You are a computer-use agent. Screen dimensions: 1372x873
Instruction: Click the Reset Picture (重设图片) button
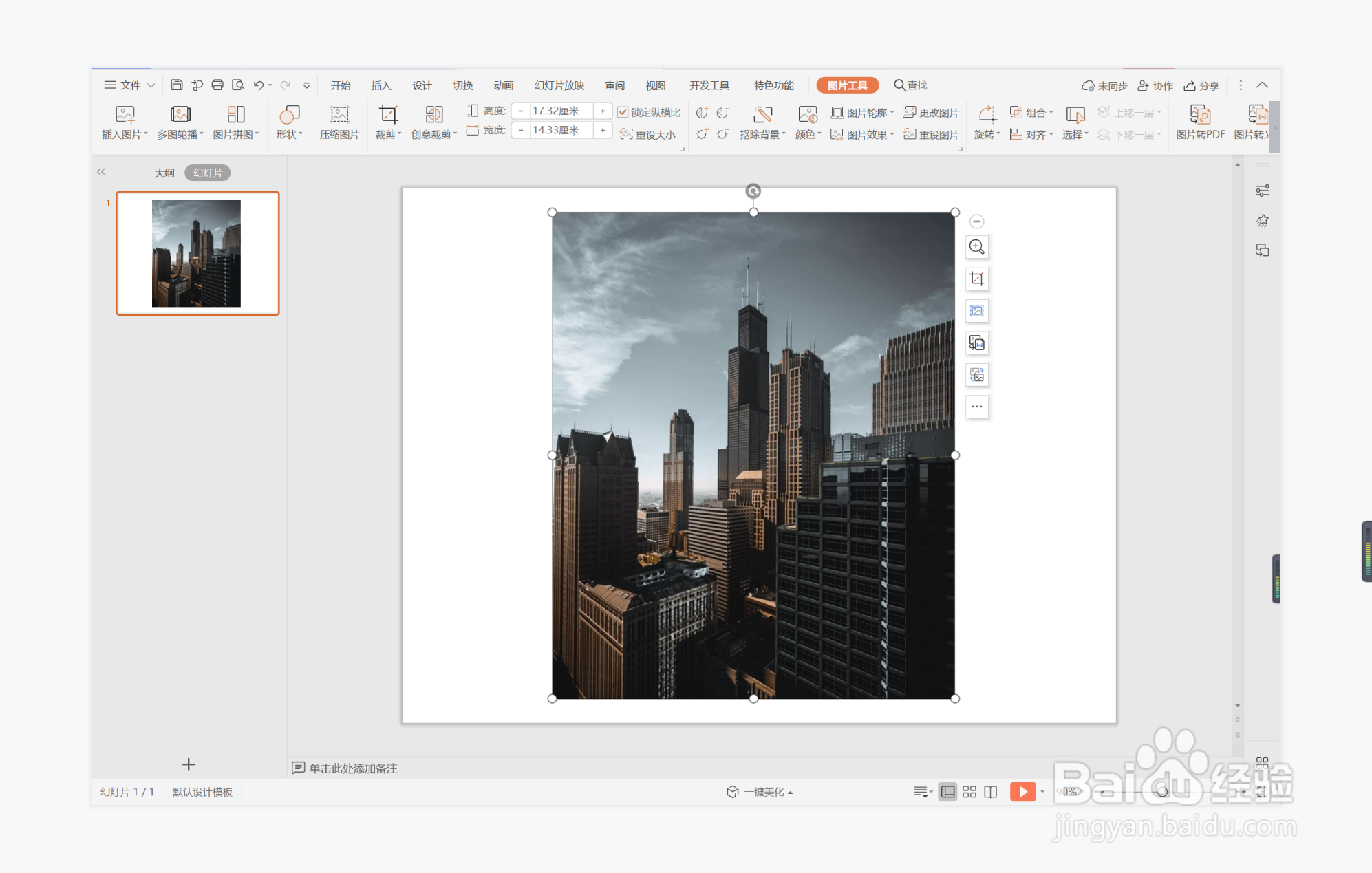pyautogui.click(x=931, y=135)
